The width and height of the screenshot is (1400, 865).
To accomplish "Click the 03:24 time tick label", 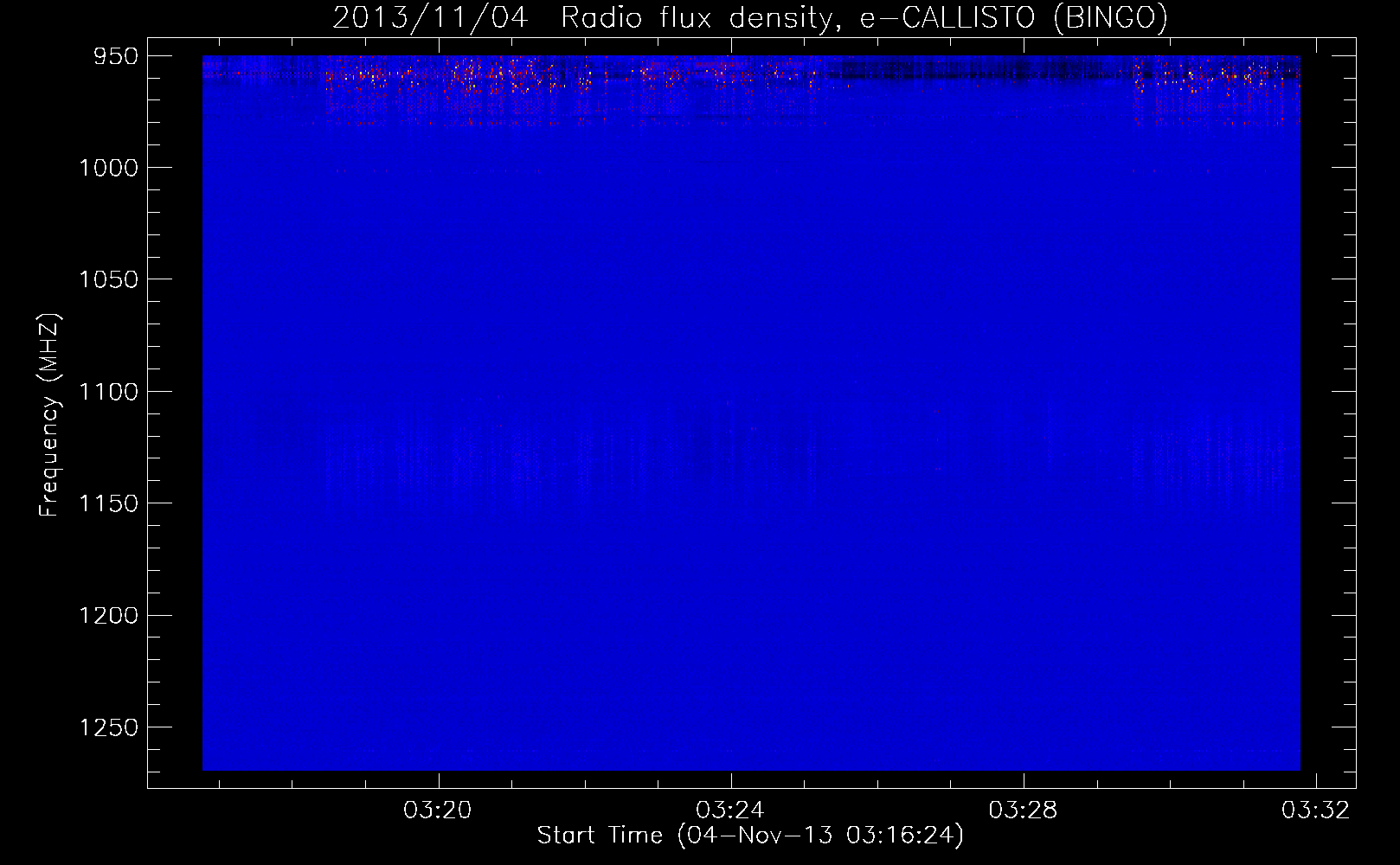I will point(730,811).
